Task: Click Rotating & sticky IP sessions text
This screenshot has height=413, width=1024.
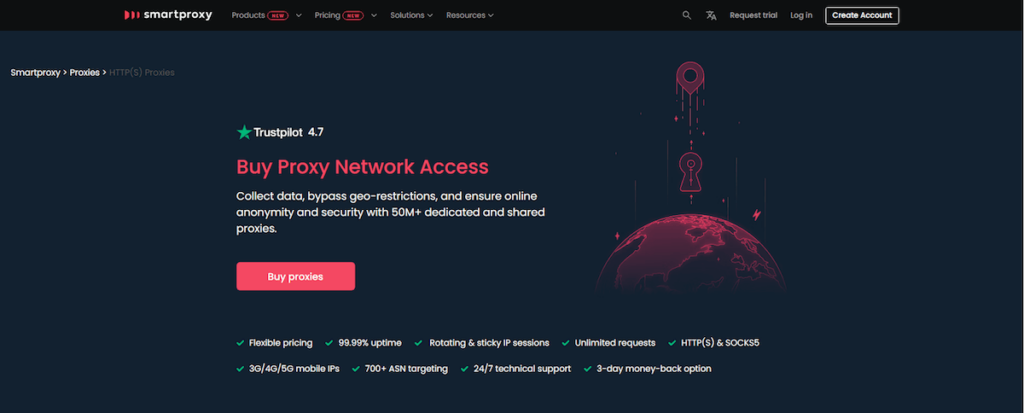Action: tap(489, 342)
